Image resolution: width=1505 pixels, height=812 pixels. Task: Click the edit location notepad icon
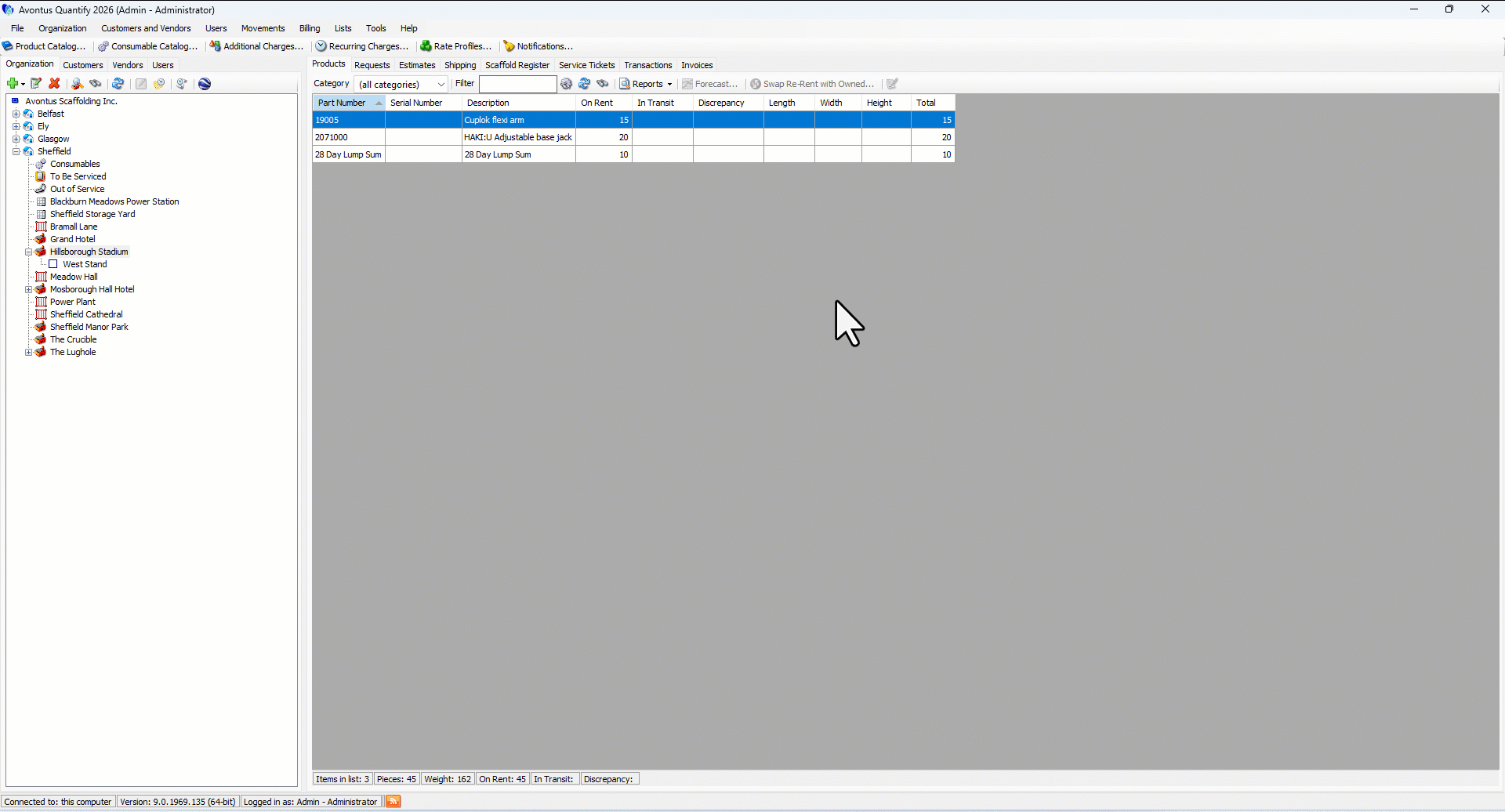(36, 84)
